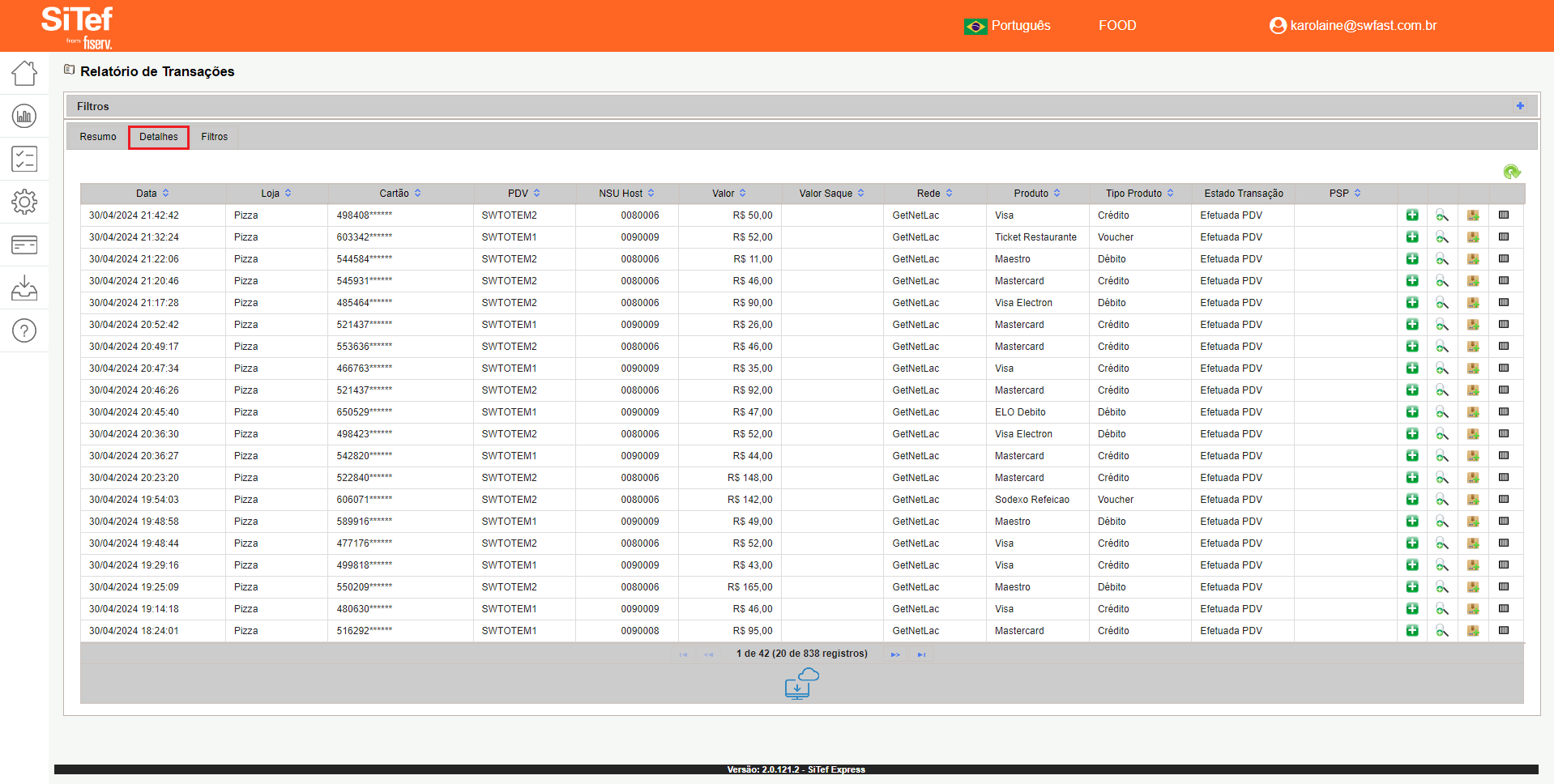
Task: Open the home icon in sidebar
Action: coord(24,73)
